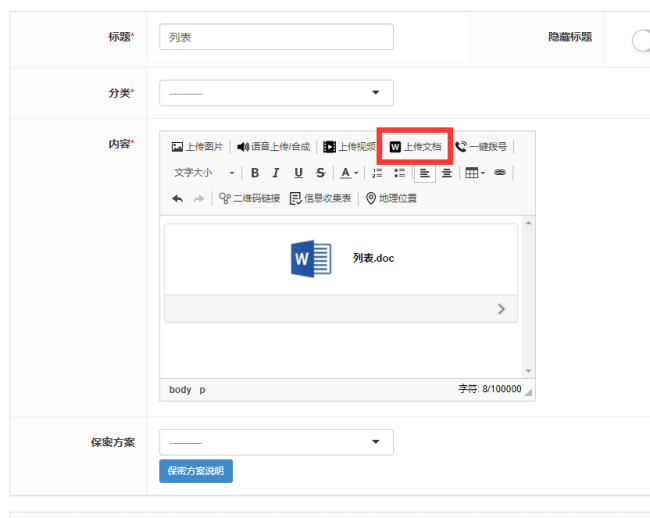This screenshot has height=518, width=650.
Task: Click the 上传图片 upload image button
Action: [x=197, y=147]
